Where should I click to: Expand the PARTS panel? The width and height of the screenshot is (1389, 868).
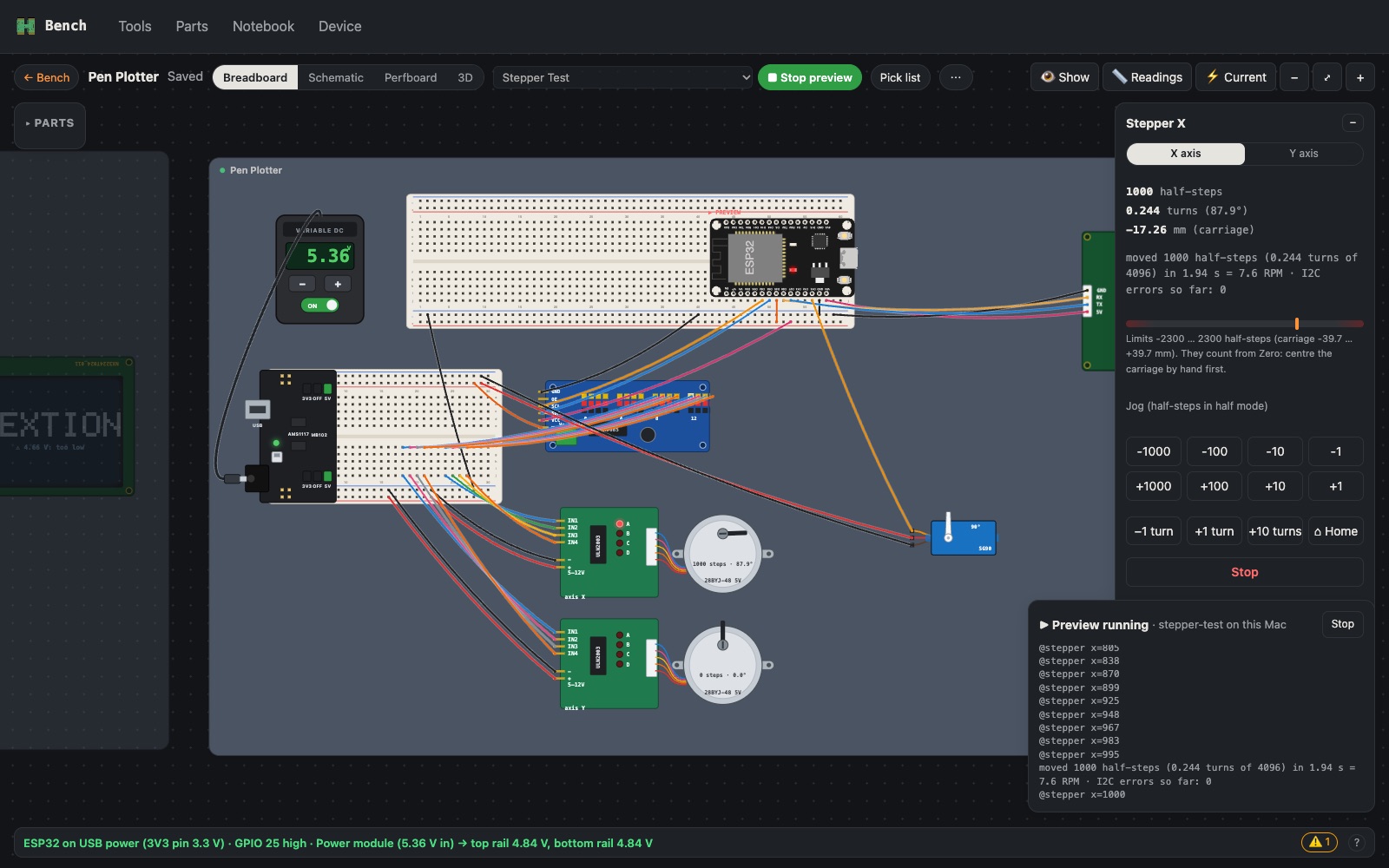click(x=49, y=123)
